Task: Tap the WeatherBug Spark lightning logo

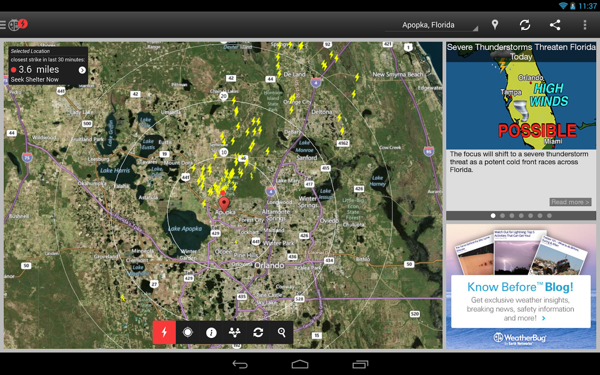Action: click(18, 25)
